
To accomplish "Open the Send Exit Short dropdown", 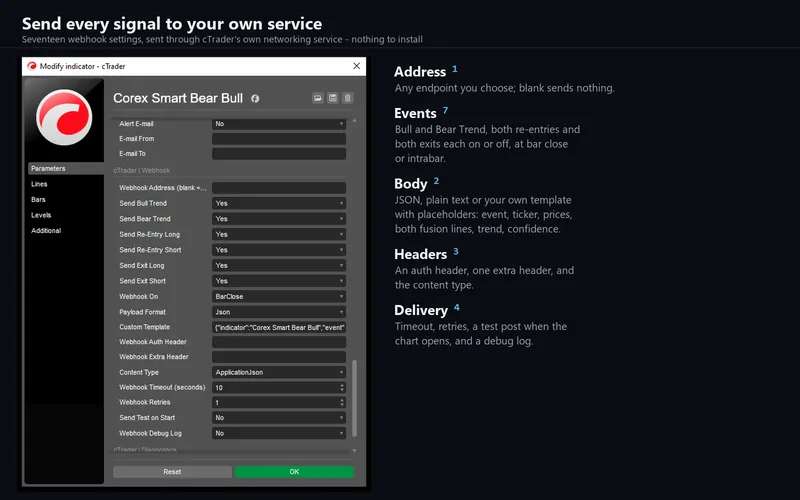I will pos(279,281).
